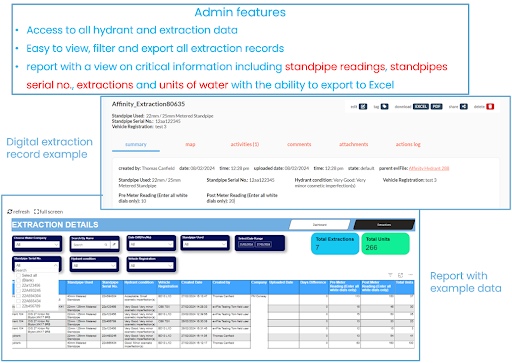Tick the last serial checkbox, 22b456789
The width and height of the screenshot is (512, 363).
coord(19,306)
